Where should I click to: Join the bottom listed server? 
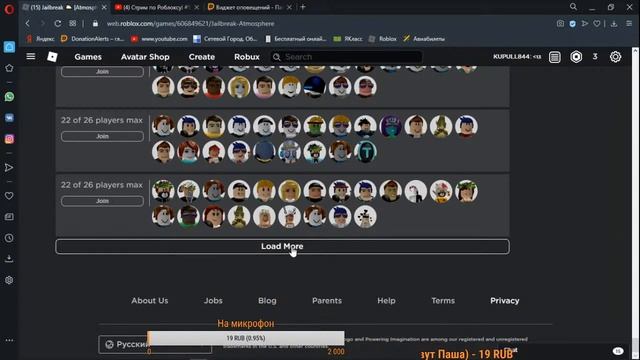point(102,201)
